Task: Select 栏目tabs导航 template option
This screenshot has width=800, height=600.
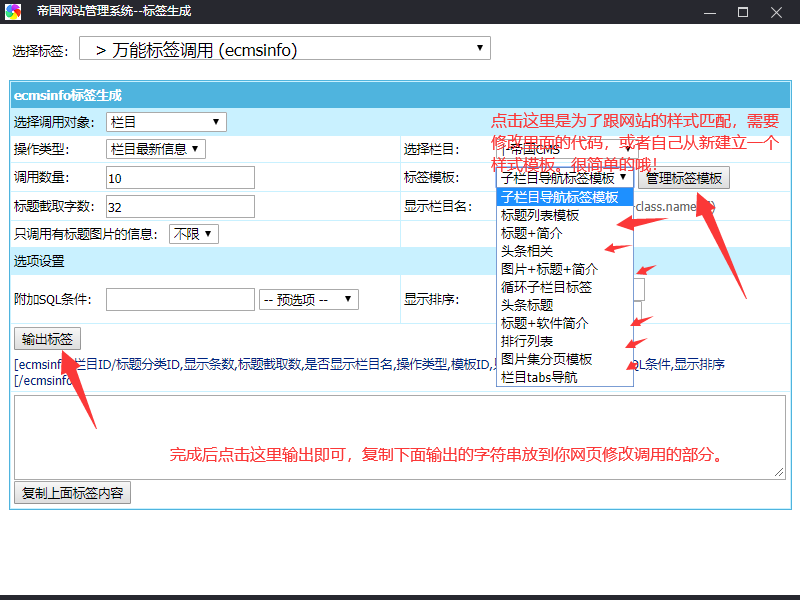Action: 539,377
